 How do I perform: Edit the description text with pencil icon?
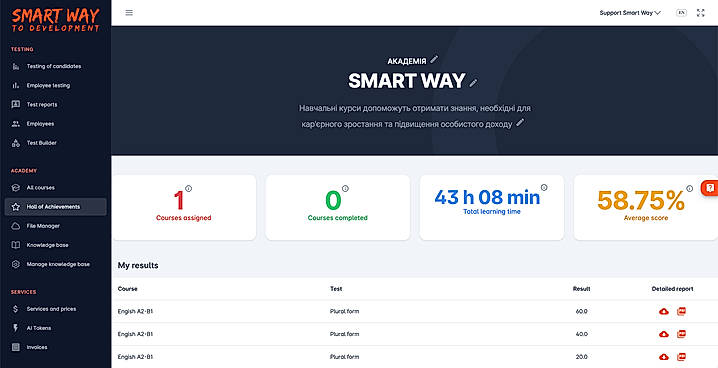pyautogui.click(x=520, y=123)
